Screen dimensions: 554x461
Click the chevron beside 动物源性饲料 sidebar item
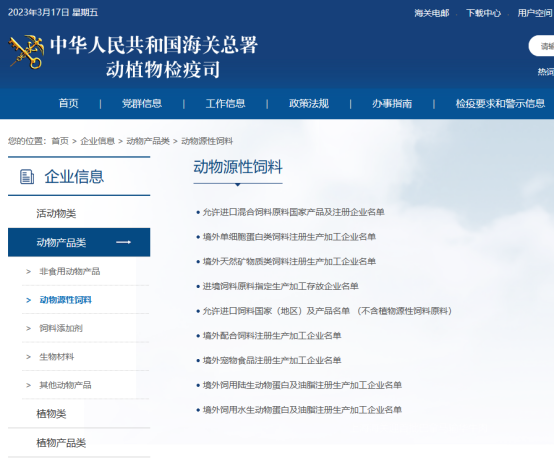click(29, 300)
